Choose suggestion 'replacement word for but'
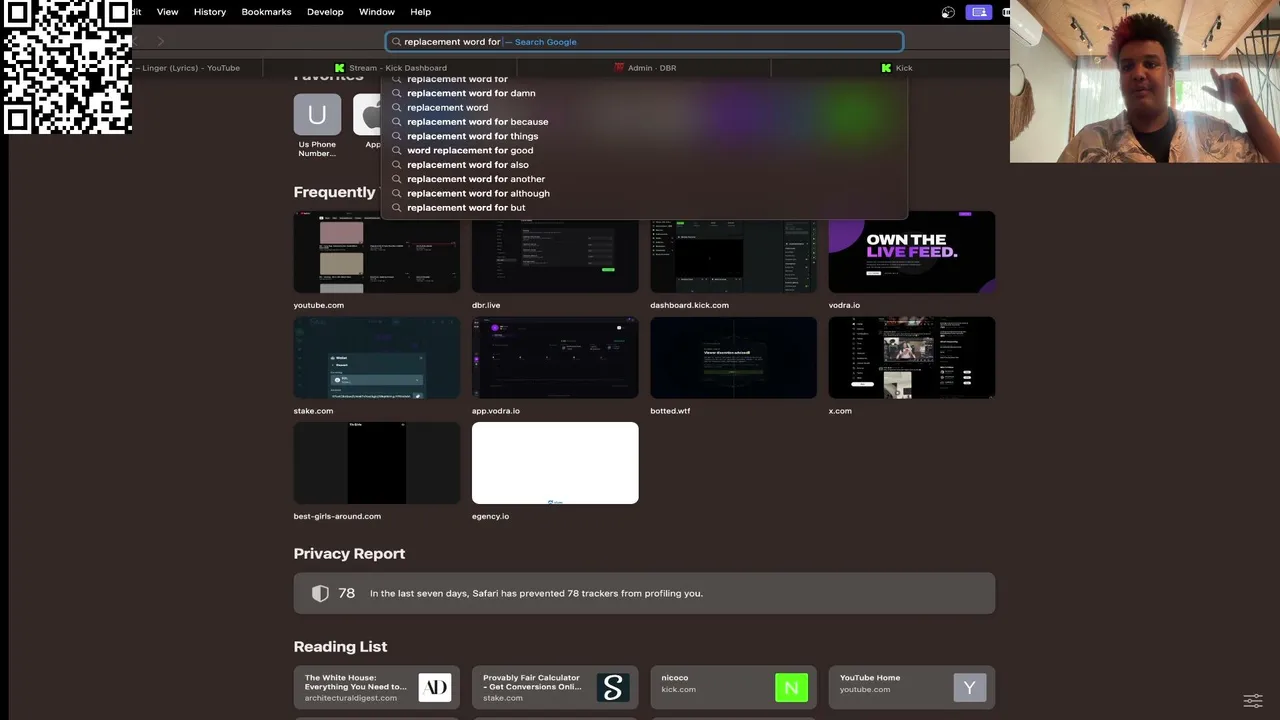This screenshot has width=1280, height=720. coord(645,208)
